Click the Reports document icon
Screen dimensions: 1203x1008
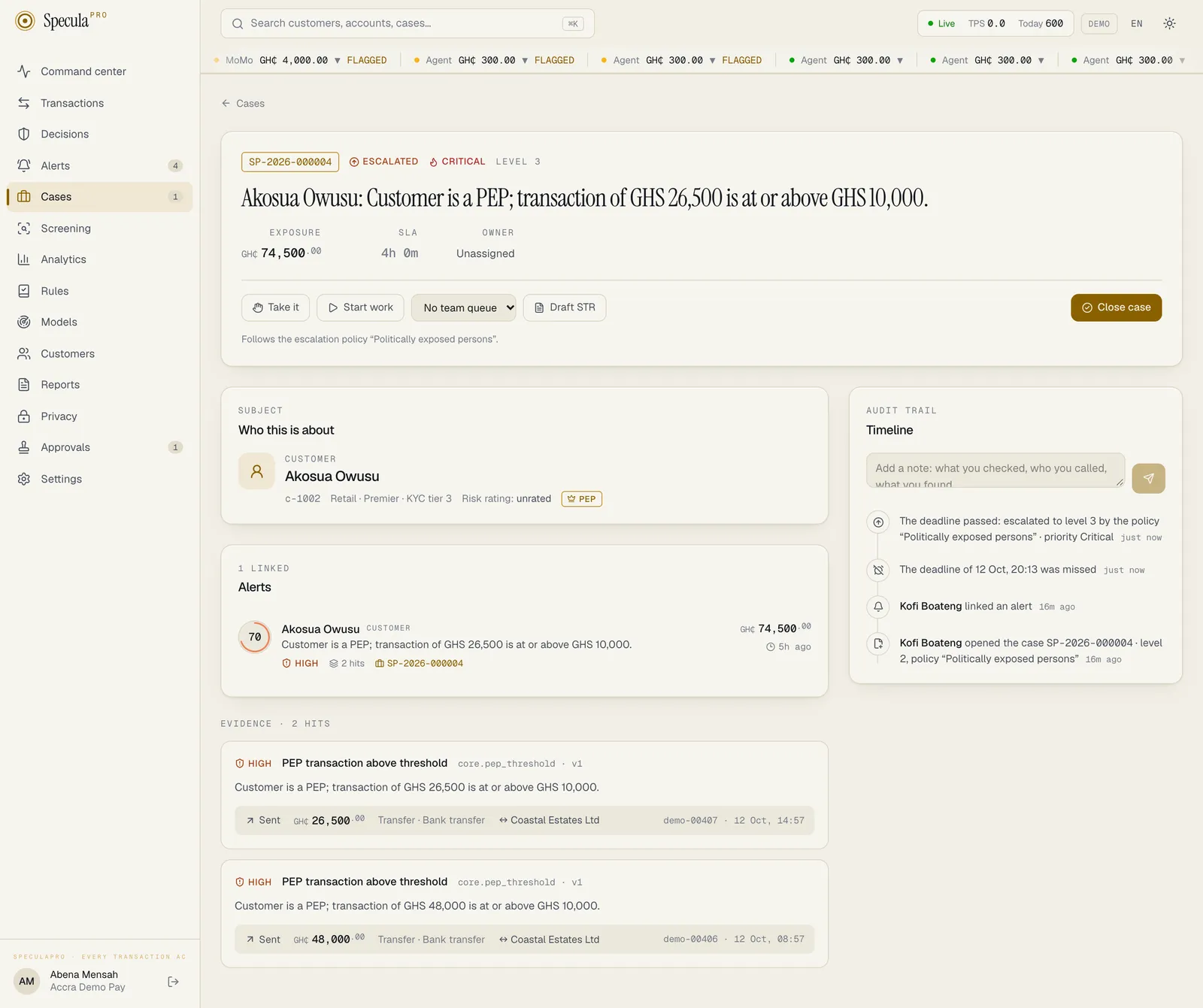[24, 385]
